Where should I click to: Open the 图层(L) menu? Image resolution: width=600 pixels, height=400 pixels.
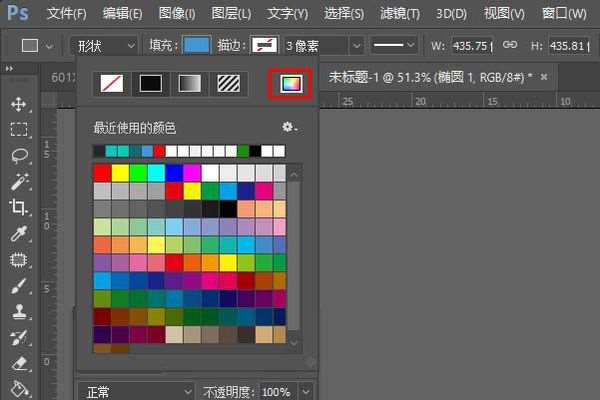[x=232, y=14]
